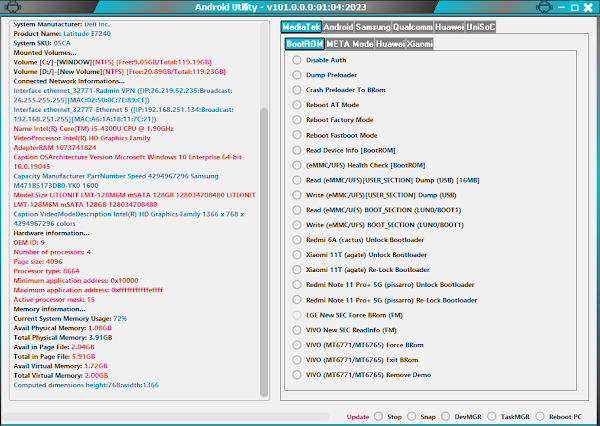Image resolution: width=600 pixels, height=426 pixels.
Task: Select VIVO New SEC ReadInfo (FM)
Action: (x=297, y=330)
